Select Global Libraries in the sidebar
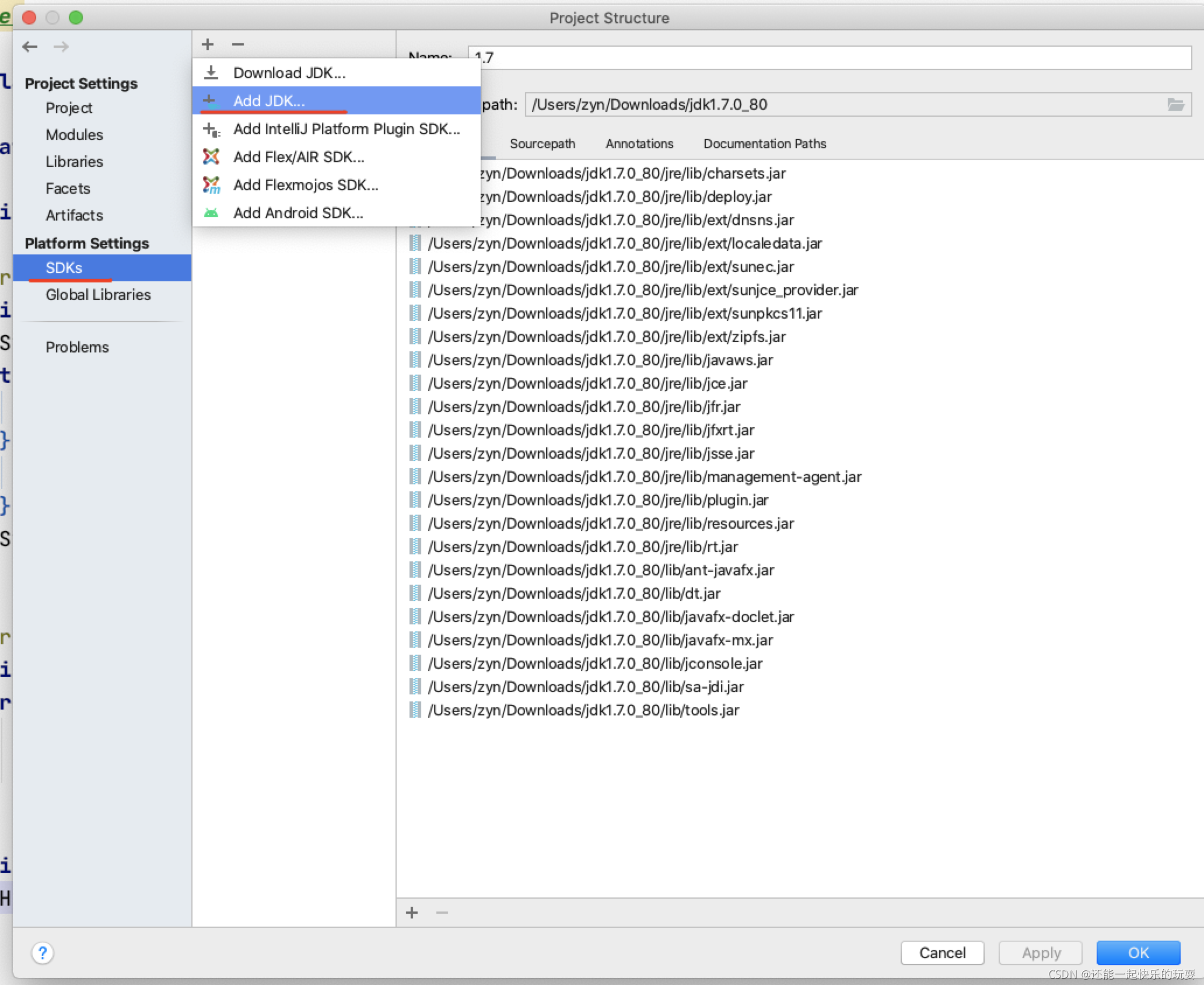Screen dimensions: 1204x985 click(x=98, y=295)
